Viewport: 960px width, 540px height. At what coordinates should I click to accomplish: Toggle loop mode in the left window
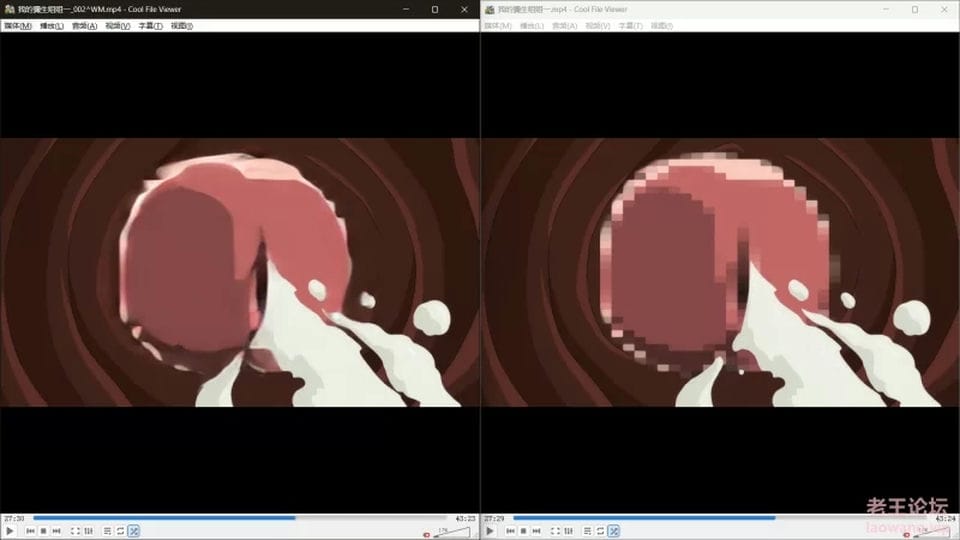121,531
